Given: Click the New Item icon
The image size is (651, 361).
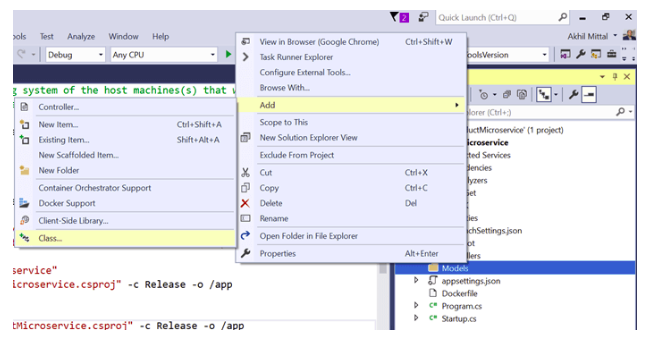Looking at the screenshot, I should (24, 124).
